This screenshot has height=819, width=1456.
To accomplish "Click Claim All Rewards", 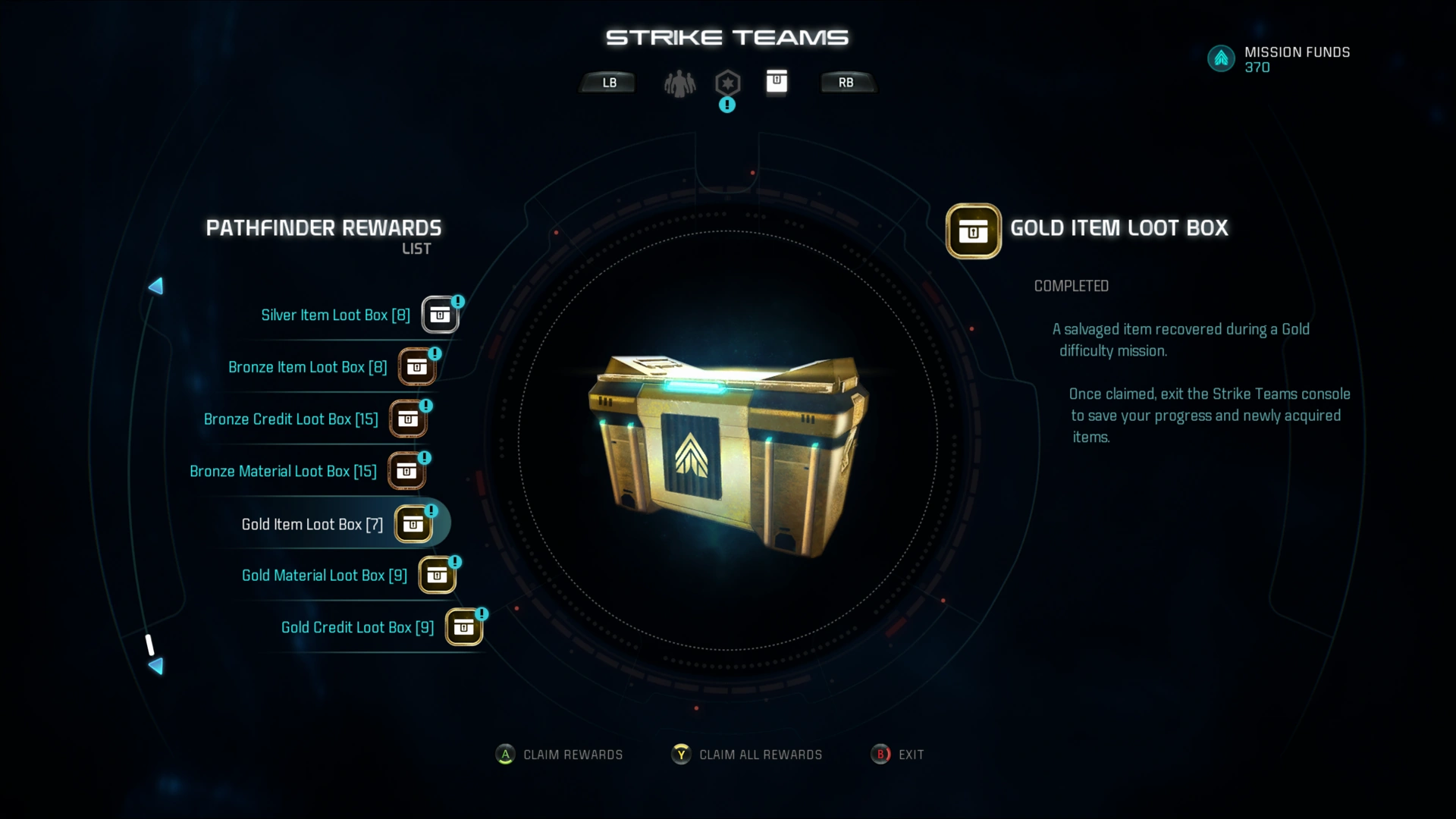I will click(x=748, y=755).
